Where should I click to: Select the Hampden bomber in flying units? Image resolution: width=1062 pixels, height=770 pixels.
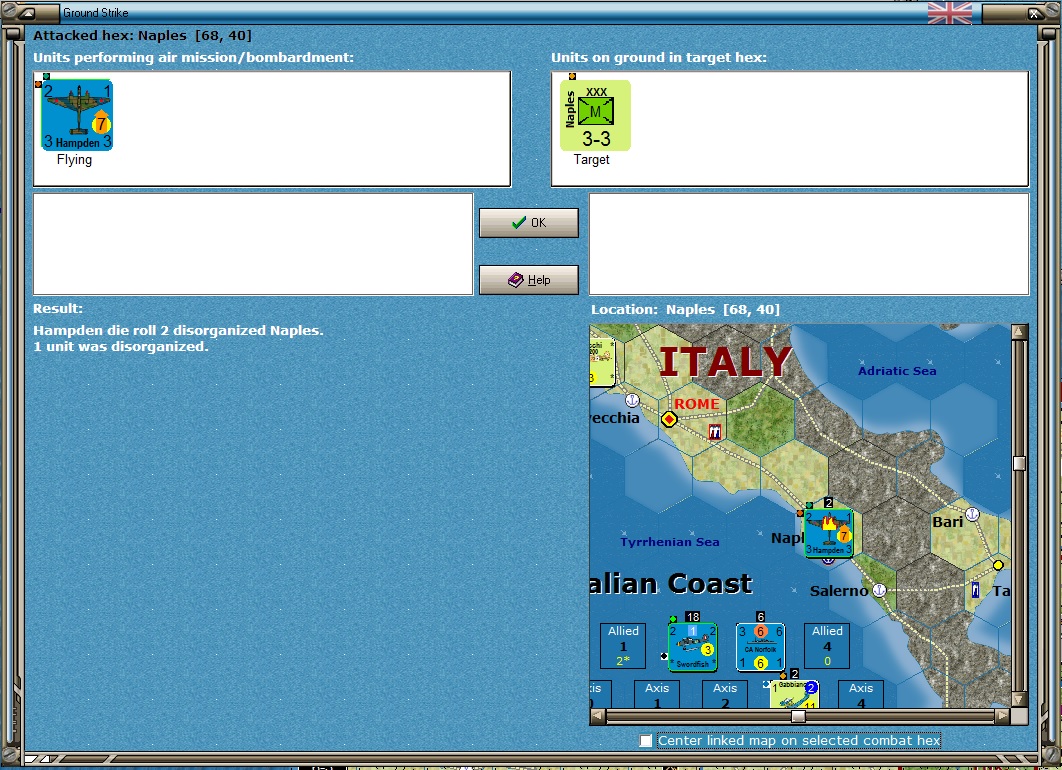[x=77, y=114]
